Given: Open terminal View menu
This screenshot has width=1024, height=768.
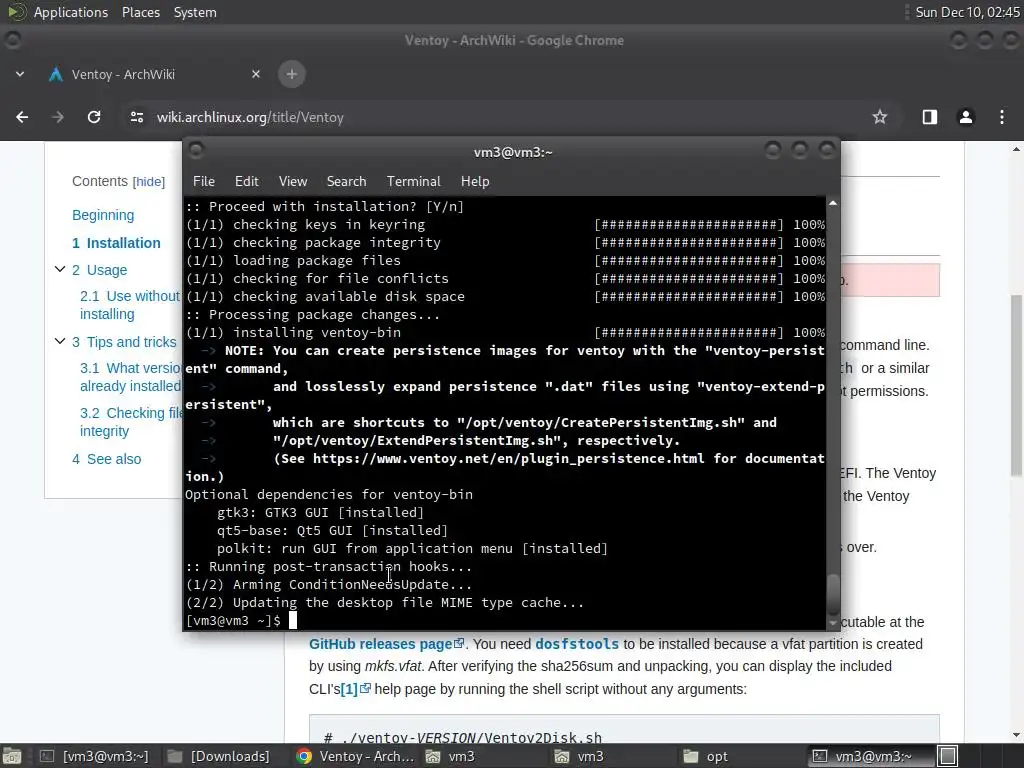Looking at the screenshot, I should [x=293, y=182].
